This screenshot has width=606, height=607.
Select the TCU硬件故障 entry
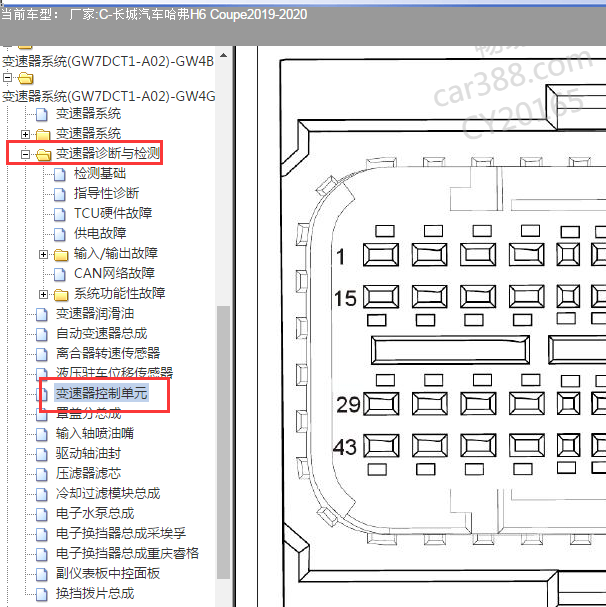(x=113, y=213)
